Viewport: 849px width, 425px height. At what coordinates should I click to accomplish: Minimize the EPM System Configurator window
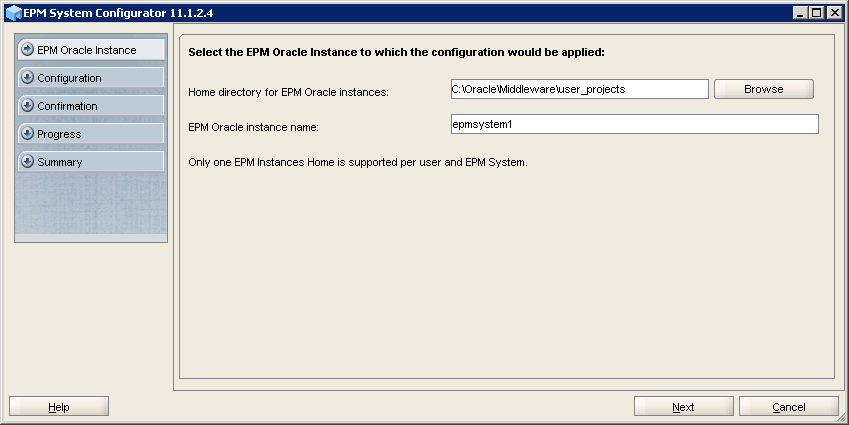point(802,13)
